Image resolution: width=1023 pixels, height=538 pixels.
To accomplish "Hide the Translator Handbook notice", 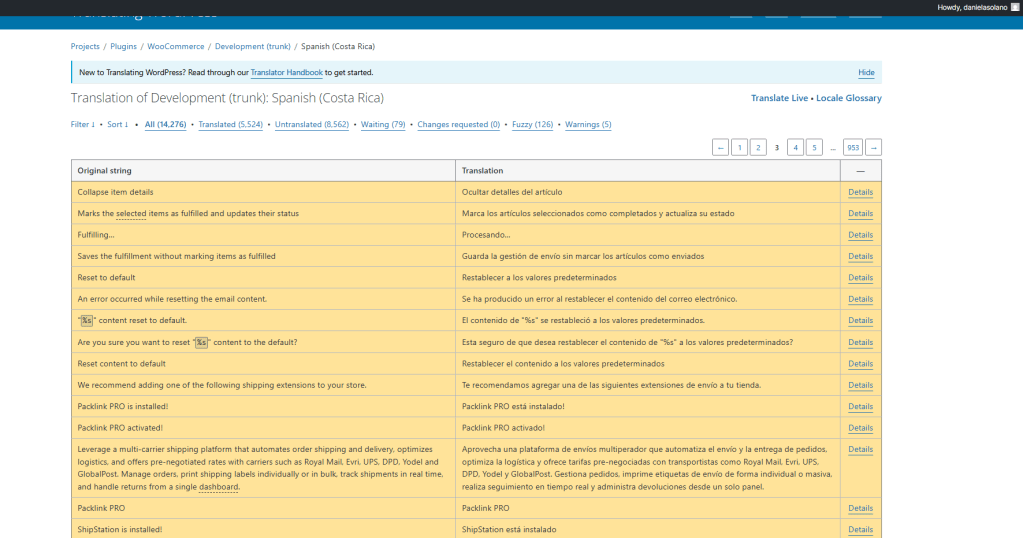I will coord(866,73).
